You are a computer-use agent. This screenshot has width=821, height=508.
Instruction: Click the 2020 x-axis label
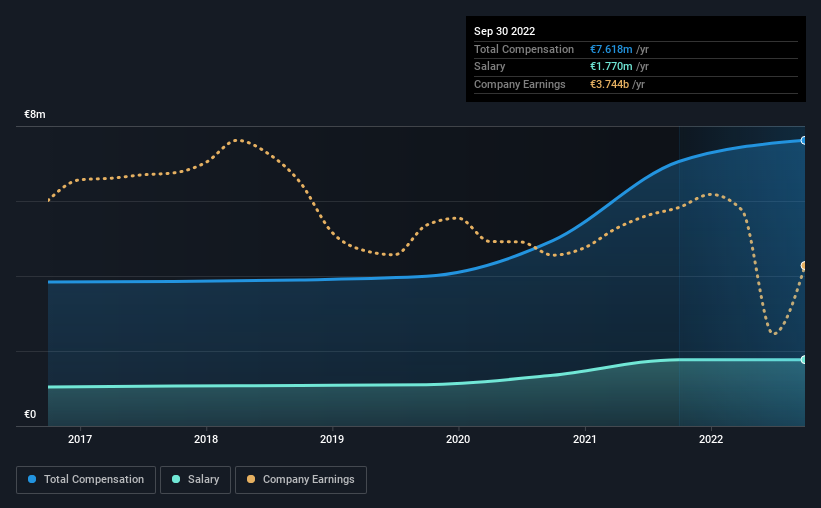[x=458, y=439]
